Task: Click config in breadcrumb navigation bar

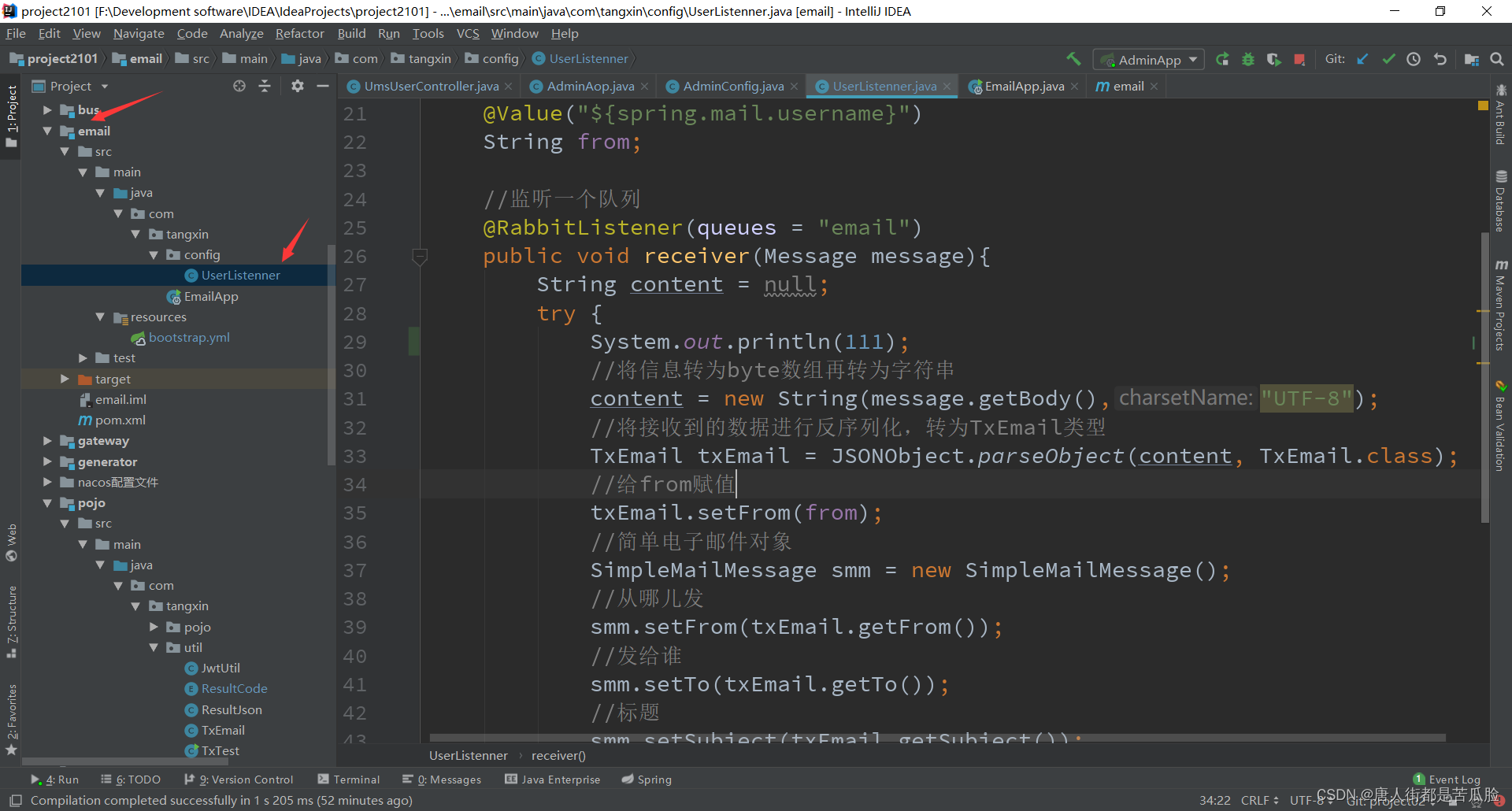Action: (500, 58)
